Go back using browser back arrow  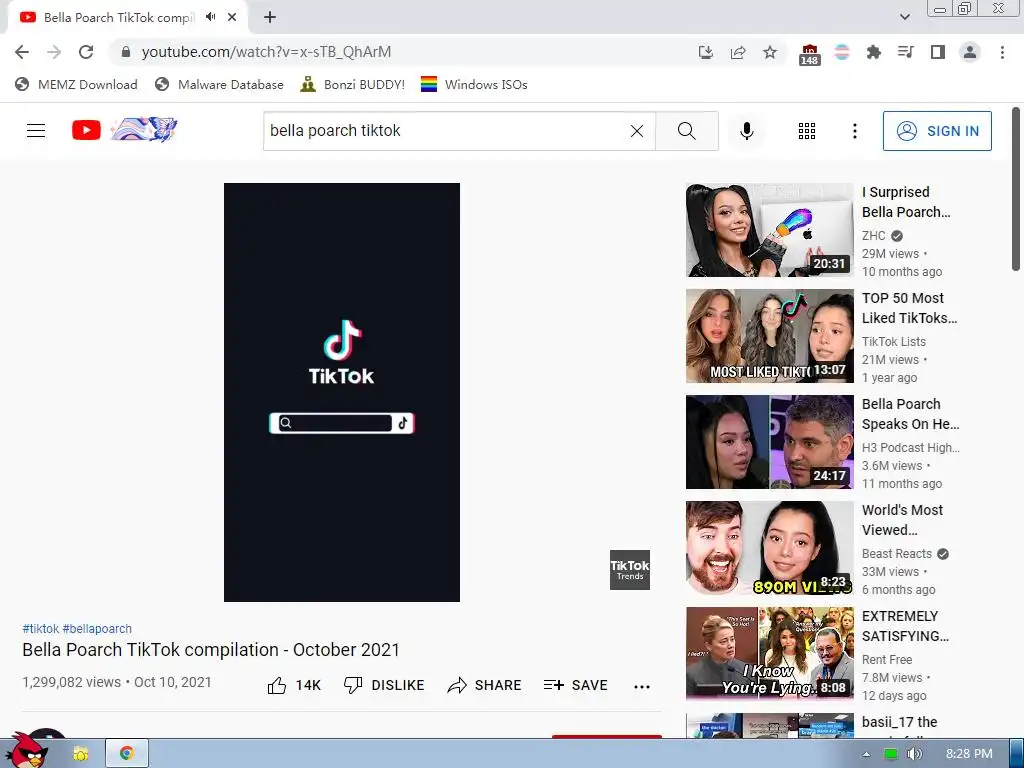click(x=22, y=52)
